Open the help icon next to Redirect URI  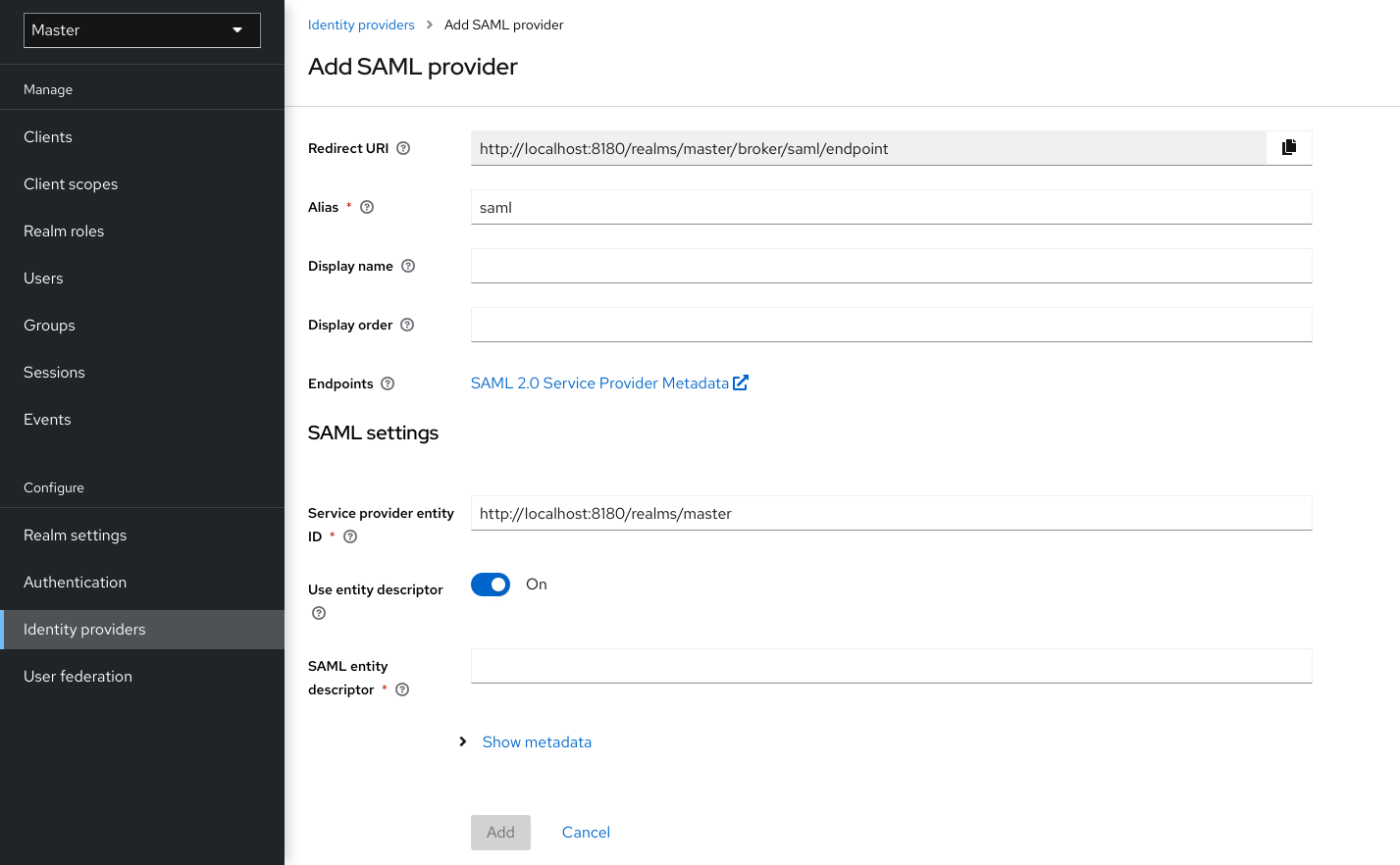[x=403, y=147]
